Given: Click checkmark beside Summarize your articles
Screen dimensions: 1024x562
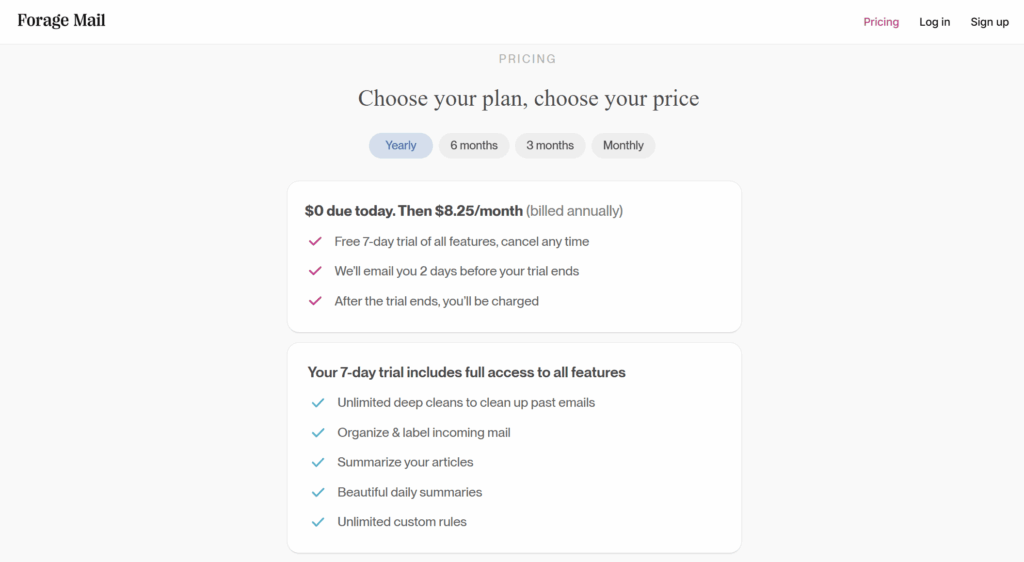Looking at the screenshot, I should click(318, 462).
